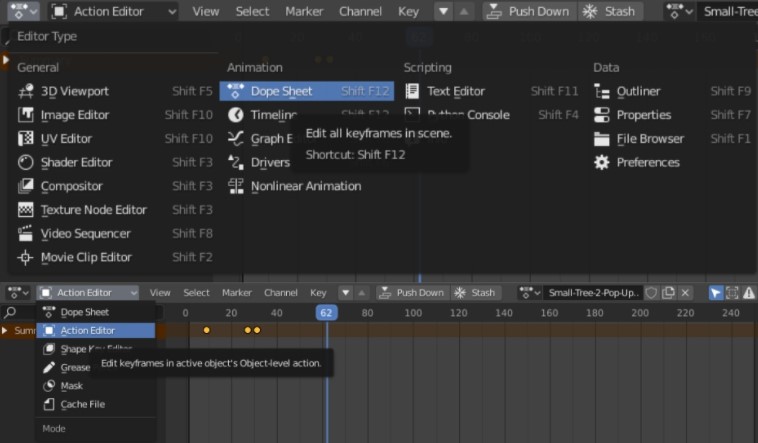Click the new action duplicate button
Image resolution: width=758 pixels, height=443 pixels.
668,293
